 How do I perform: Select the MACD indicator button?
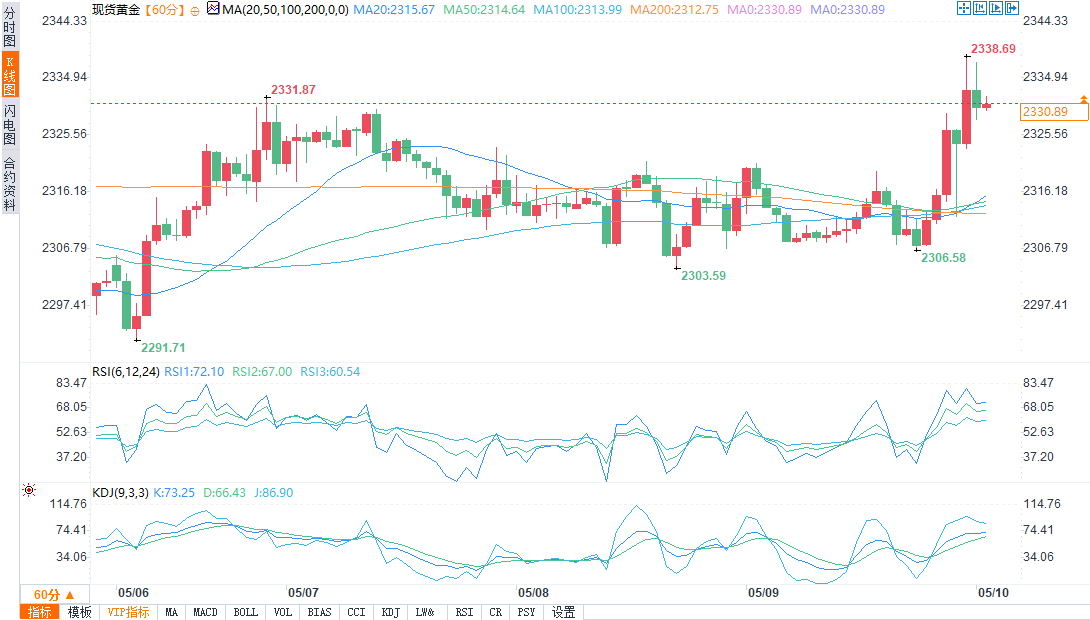(205, 612)
